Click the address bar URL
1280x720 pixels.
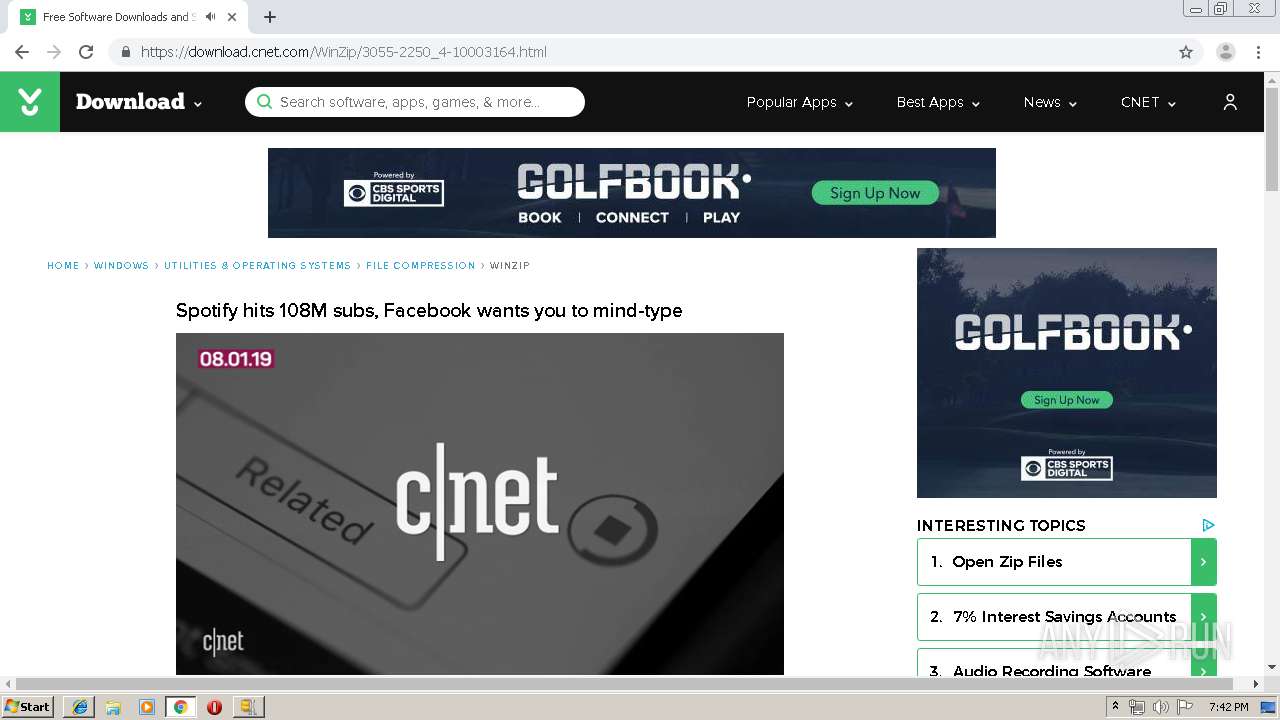click(344, 52)
